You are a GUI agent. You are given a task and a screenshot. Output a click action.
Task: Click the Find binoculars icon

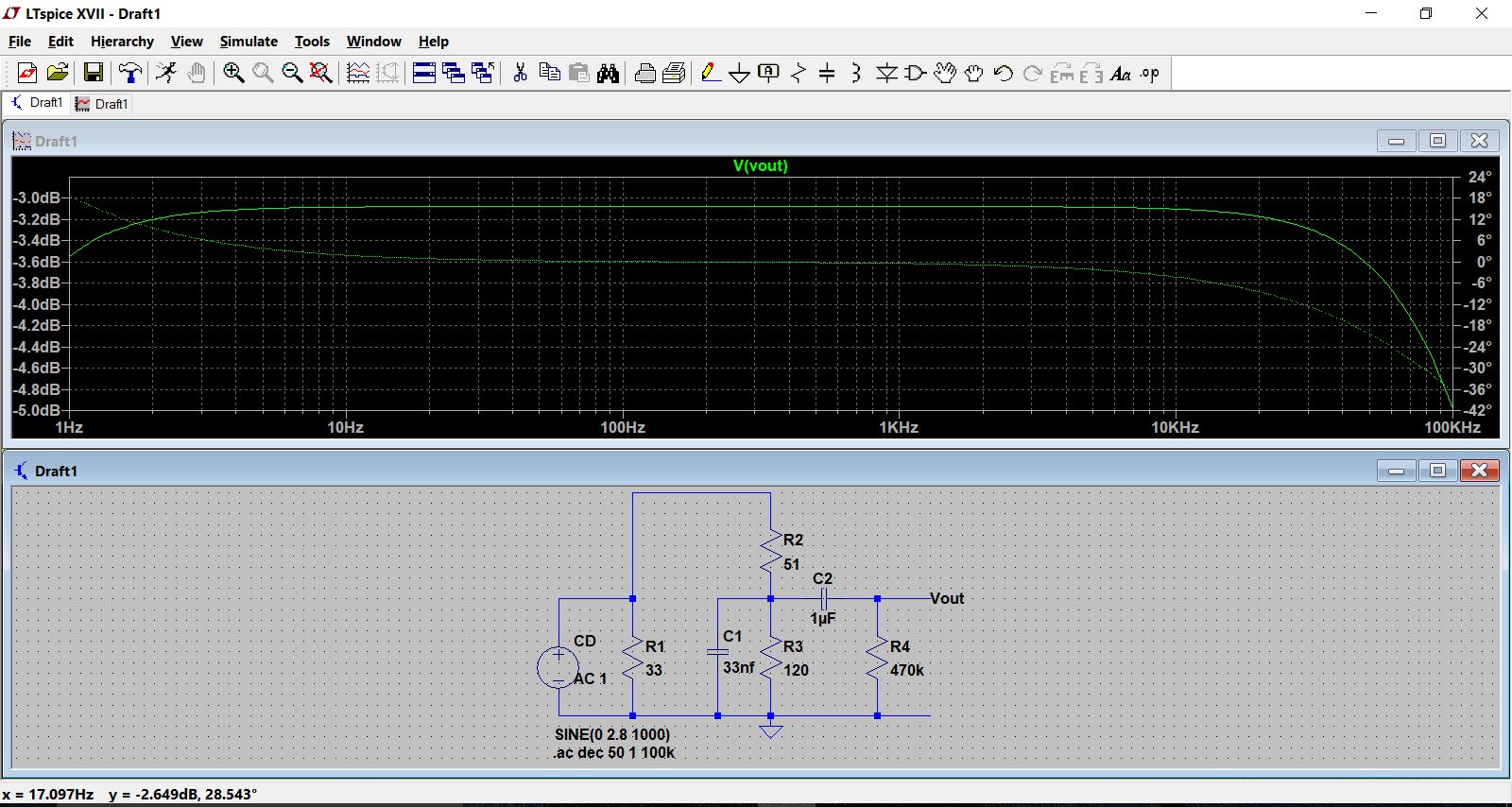[x=608, y=73]
